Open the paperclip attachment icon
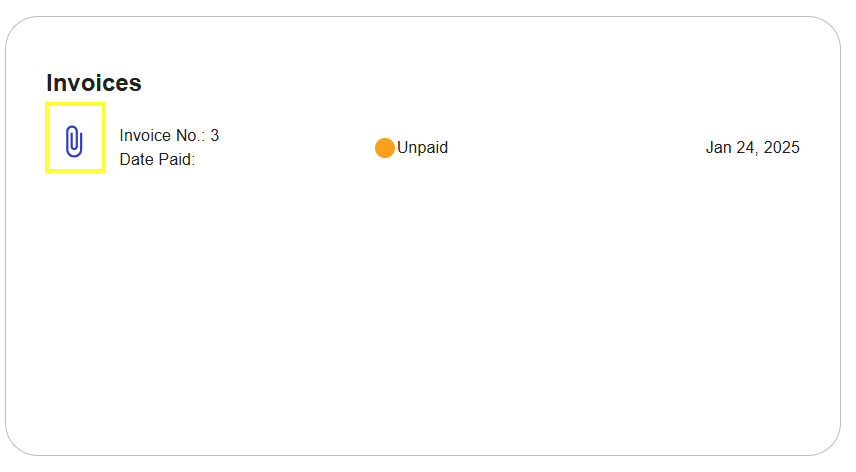Viewport: 856px width, 472px height. 74,141
